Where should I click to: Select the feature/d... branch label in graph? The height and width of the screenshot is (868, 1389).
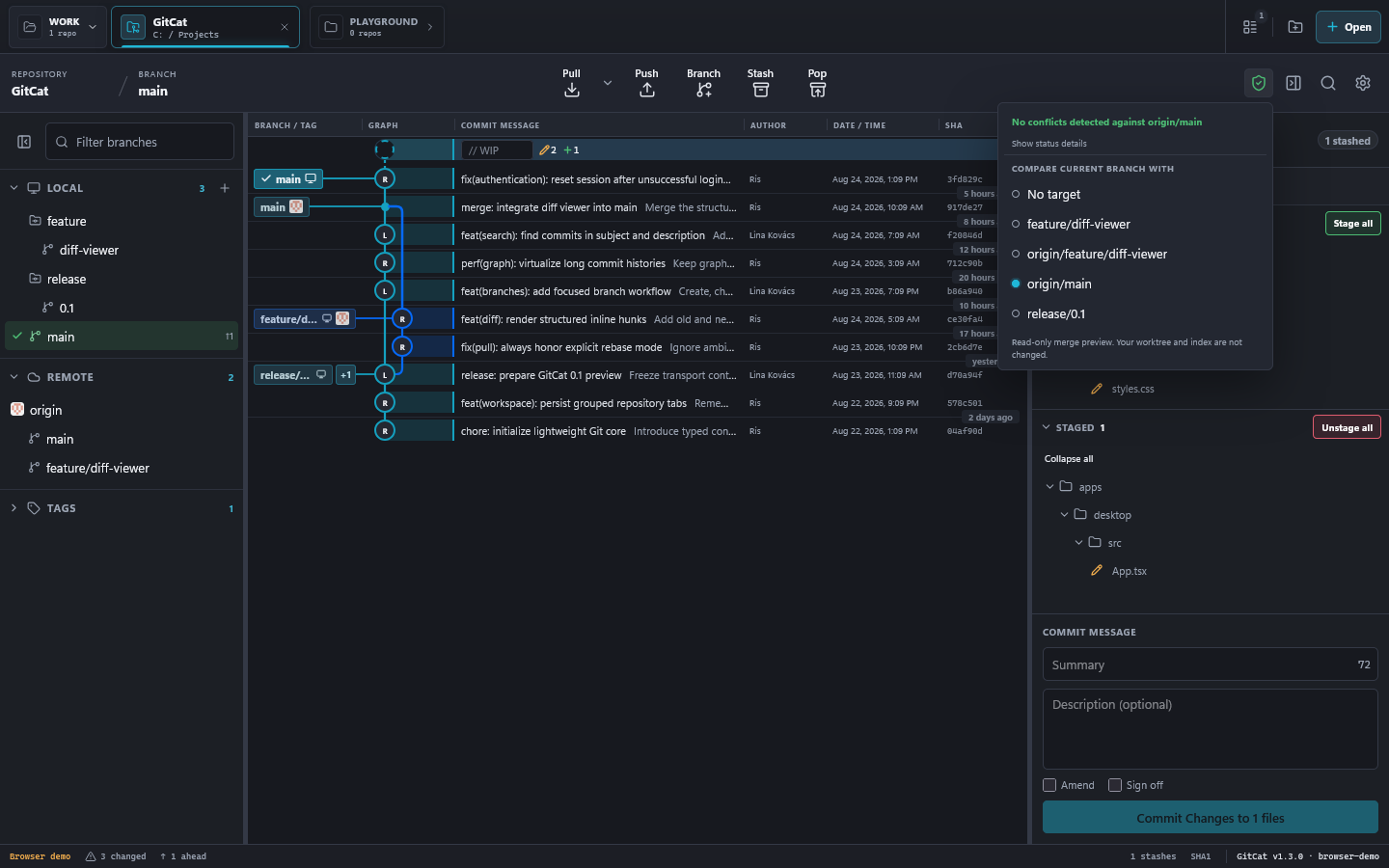tap(305, 319)
